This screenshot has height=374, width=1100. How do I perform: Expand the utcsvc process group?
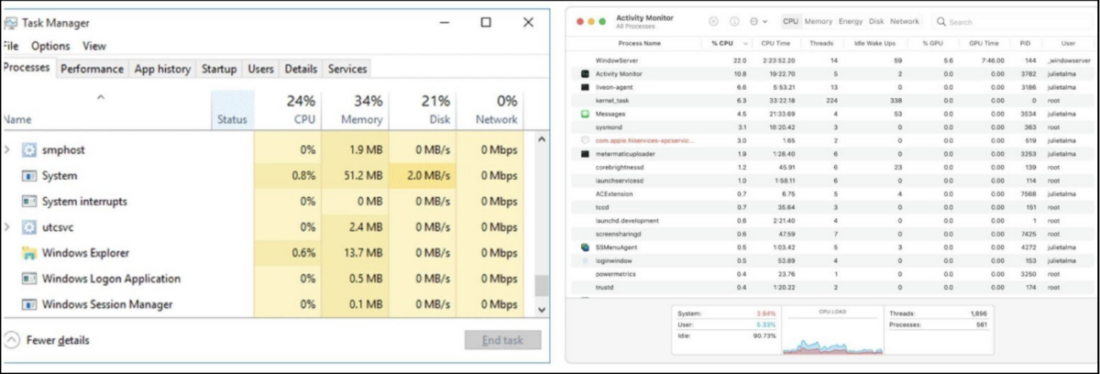click(x=7, y=227)
